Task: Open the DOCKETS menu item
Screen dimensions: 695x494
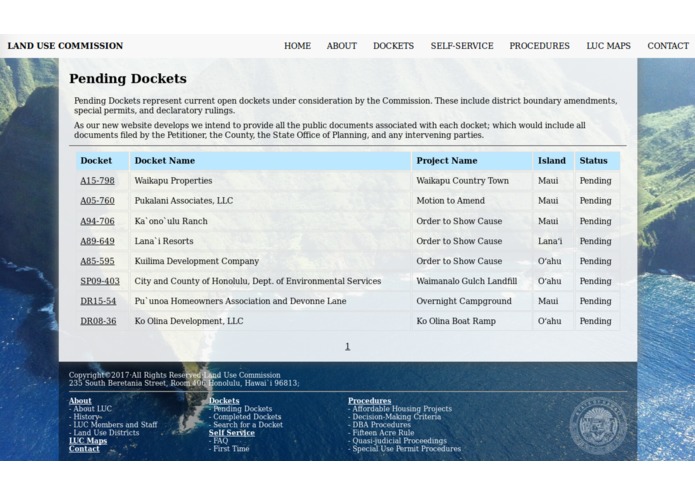Action: click(x=394, y=46)
